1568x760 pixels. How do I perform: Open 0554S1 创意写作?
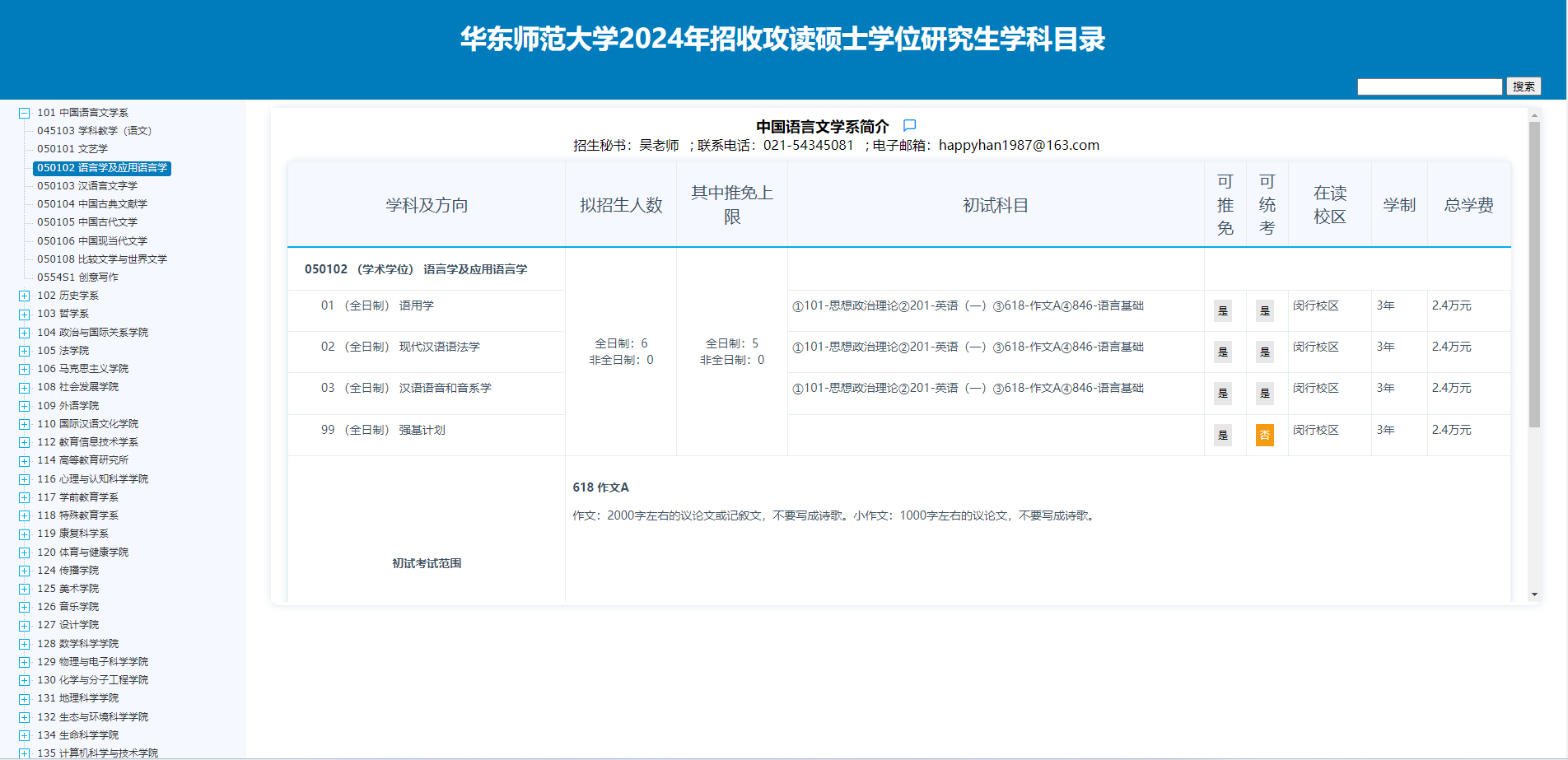(x=77, y=277)
